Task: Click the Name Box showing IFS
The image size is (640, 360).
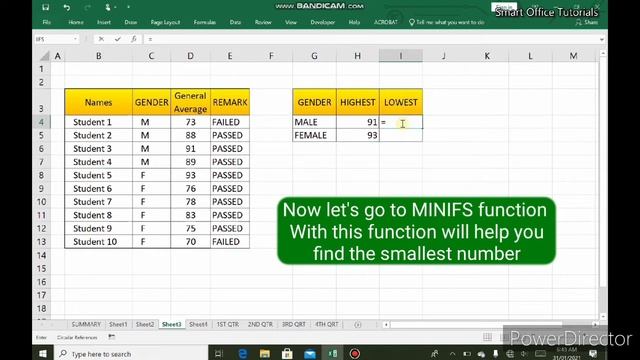Action: 53,39
